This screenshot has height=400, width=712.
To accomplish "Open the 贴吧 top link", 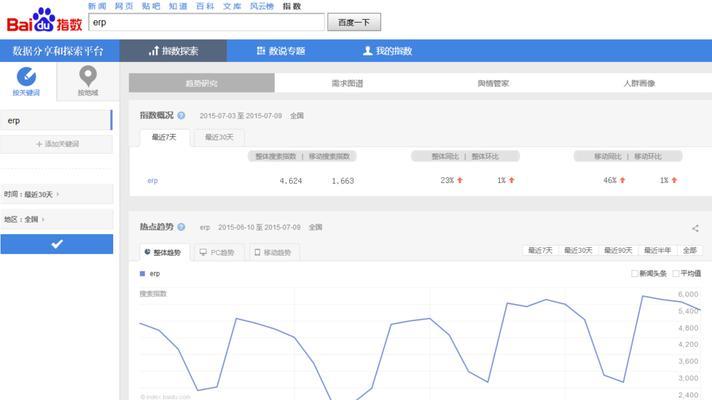I will (151, 6).
